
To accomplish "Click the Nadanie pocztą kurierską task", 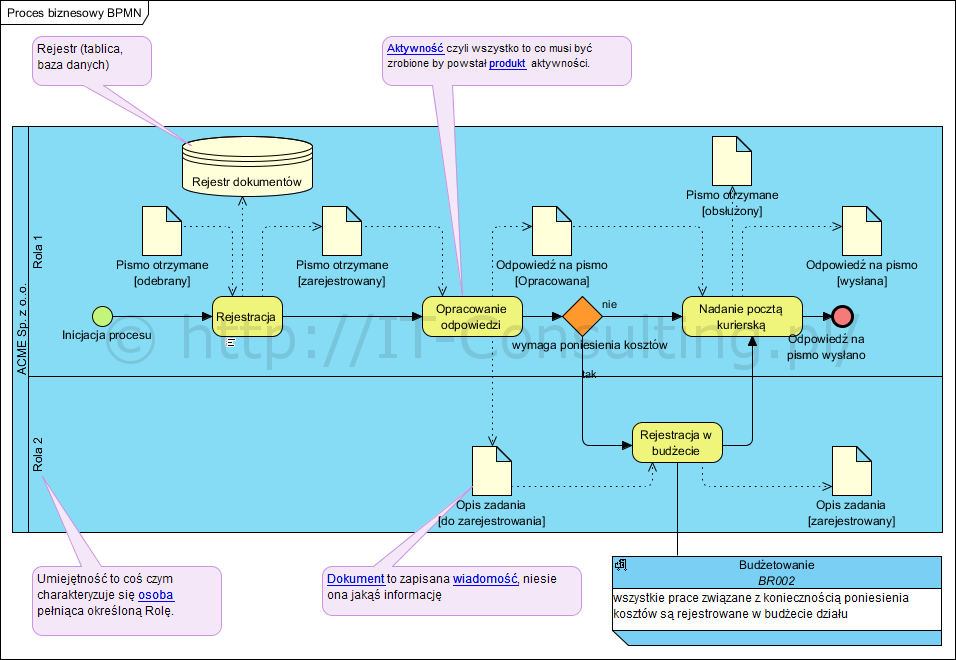I will click(x=742, y=316).
